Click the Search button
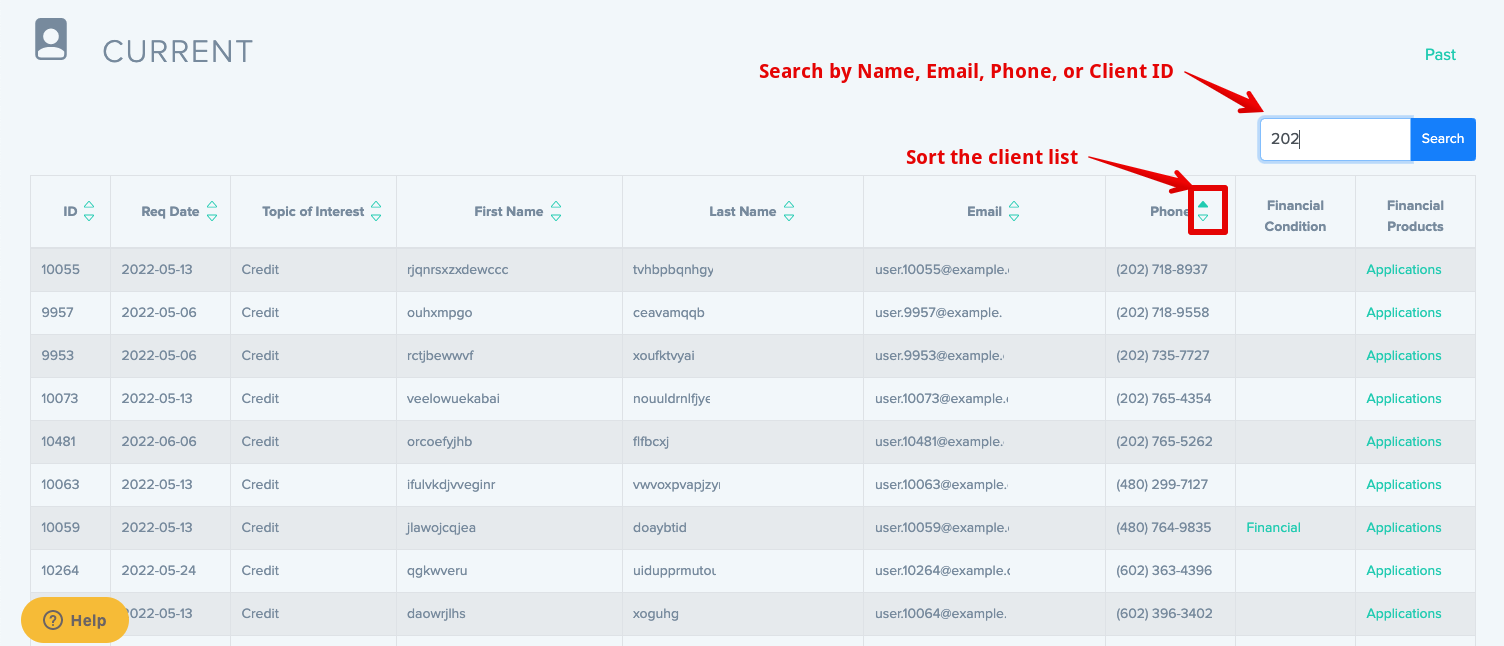The height and width of the screenshot is (646, 1504). pyautogui.click(x=1442, y=139)
